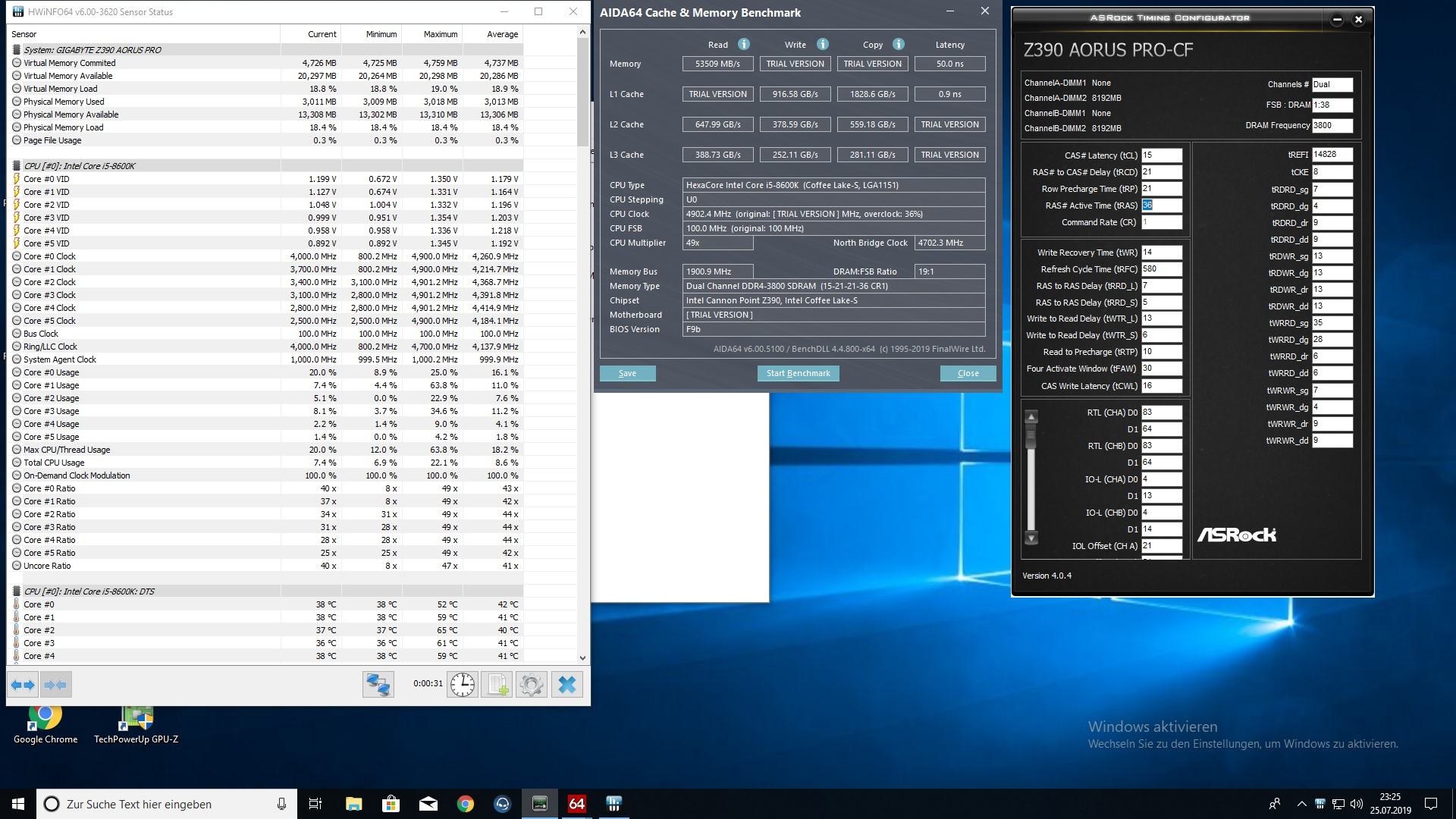Open Microsoft Store from the taskbar
The height and width of the screenshot is (819, 1456).
[391, 804]
